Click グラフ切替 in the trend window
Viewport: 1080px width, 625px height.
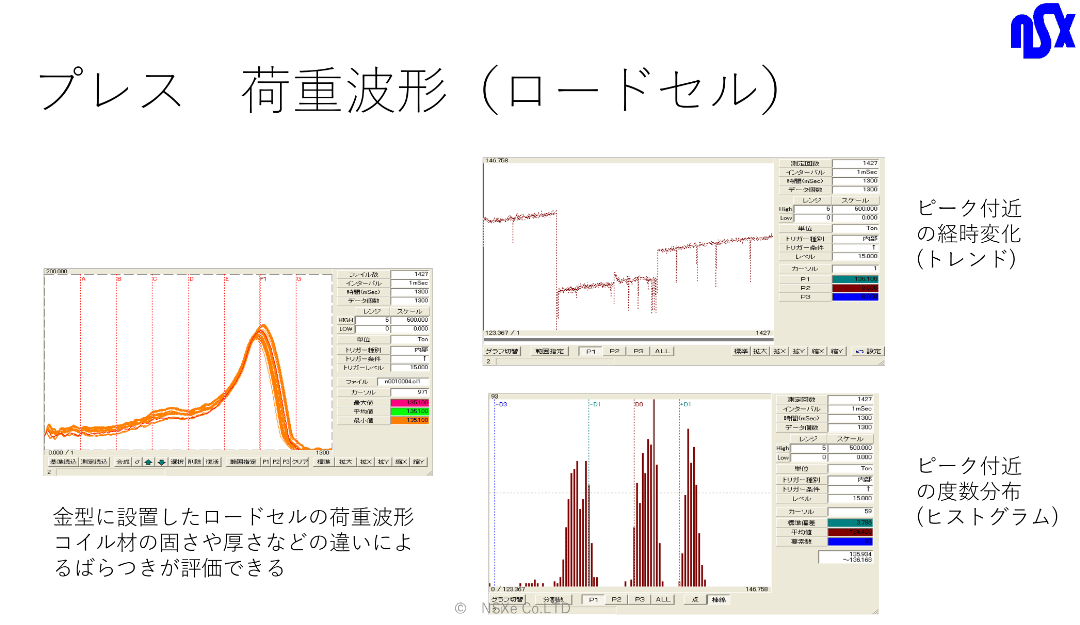point(502,351)
